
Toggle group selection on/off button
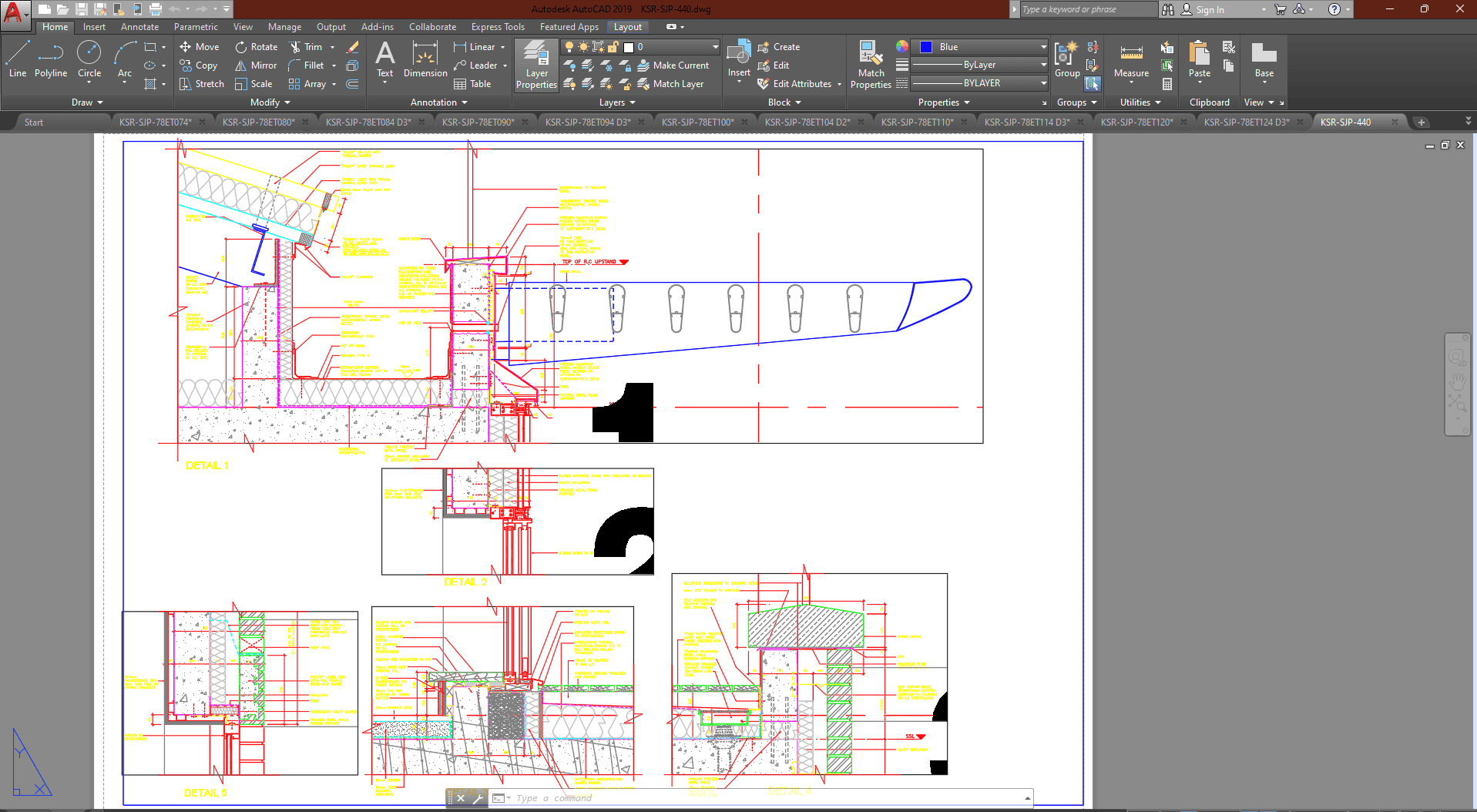click(1093, 83)
